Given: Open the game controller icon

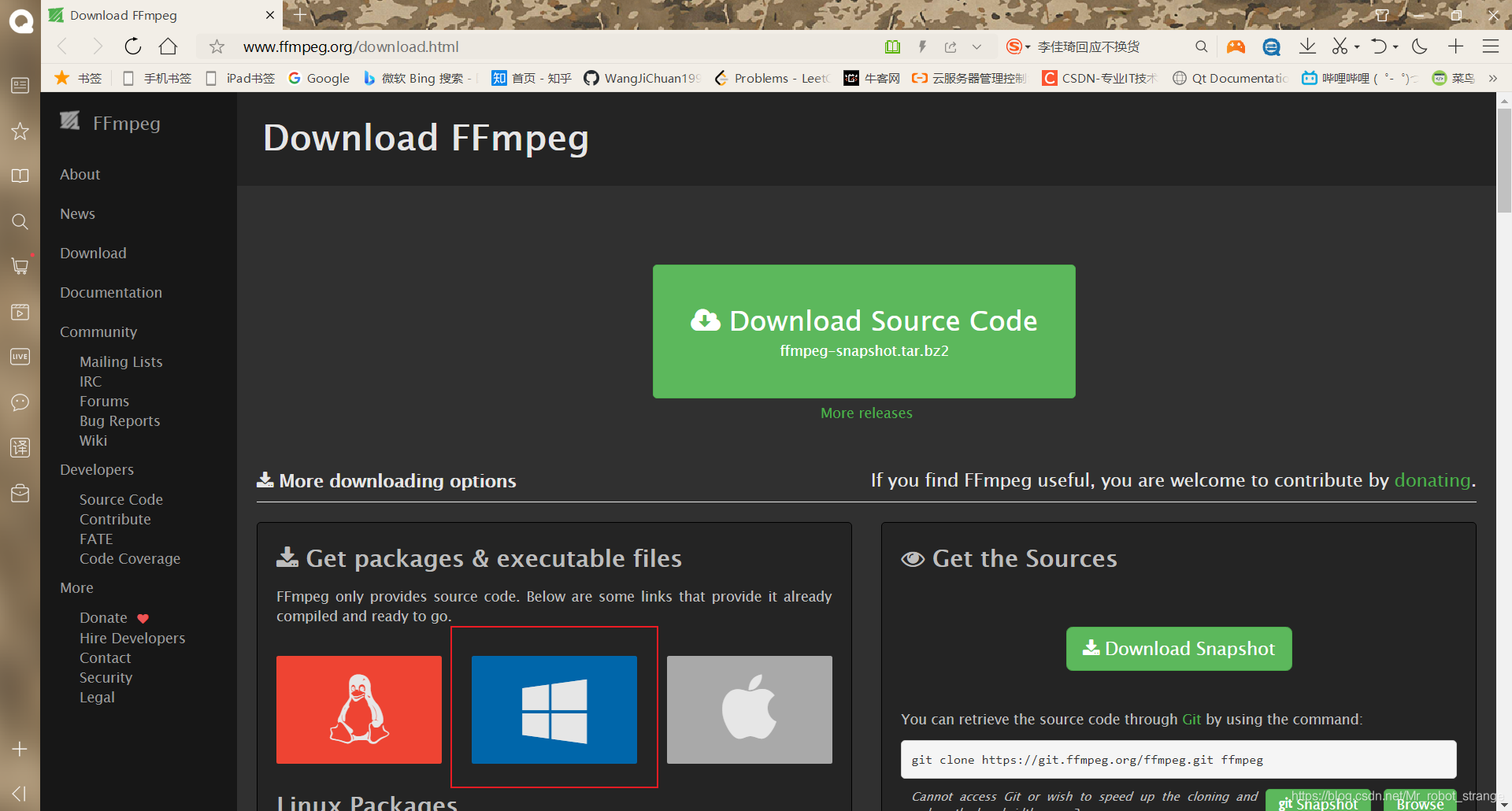Looking at the screenshot, I should 1236,47.
